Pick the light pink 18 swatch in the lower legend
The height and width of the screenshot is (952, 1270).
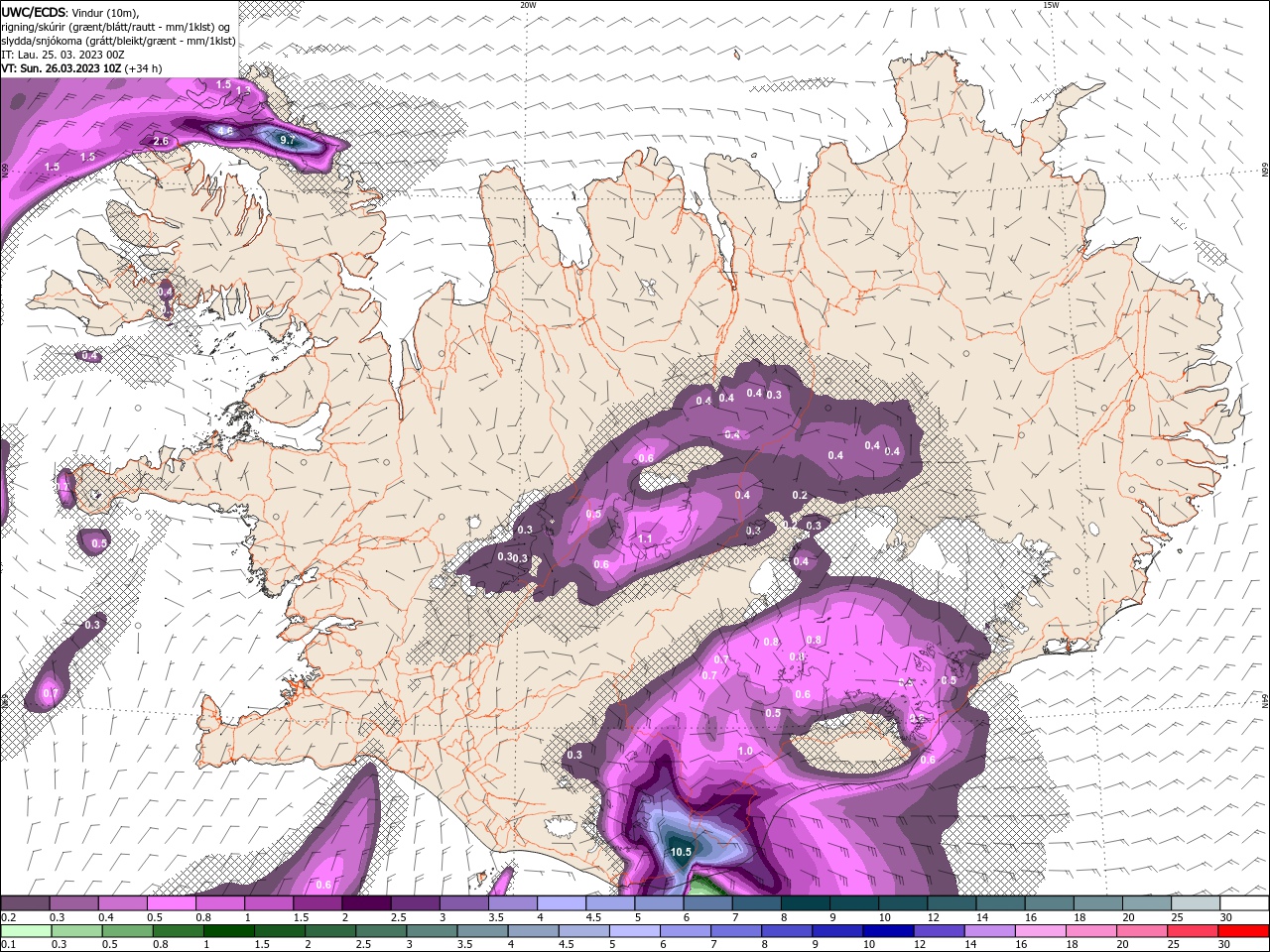[x=1090, y=931]
